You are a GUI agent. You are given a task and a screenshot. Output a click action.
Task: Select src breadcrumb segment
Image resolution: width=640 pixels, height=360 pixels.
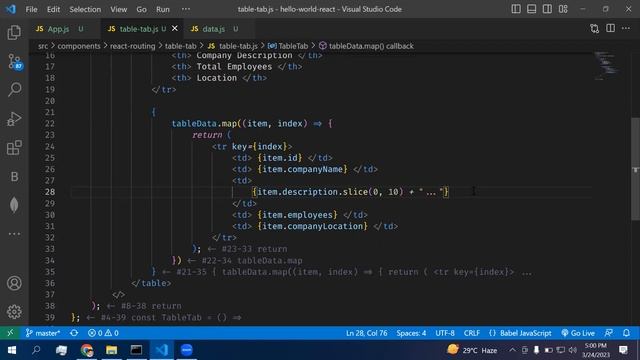pos(43,46)
